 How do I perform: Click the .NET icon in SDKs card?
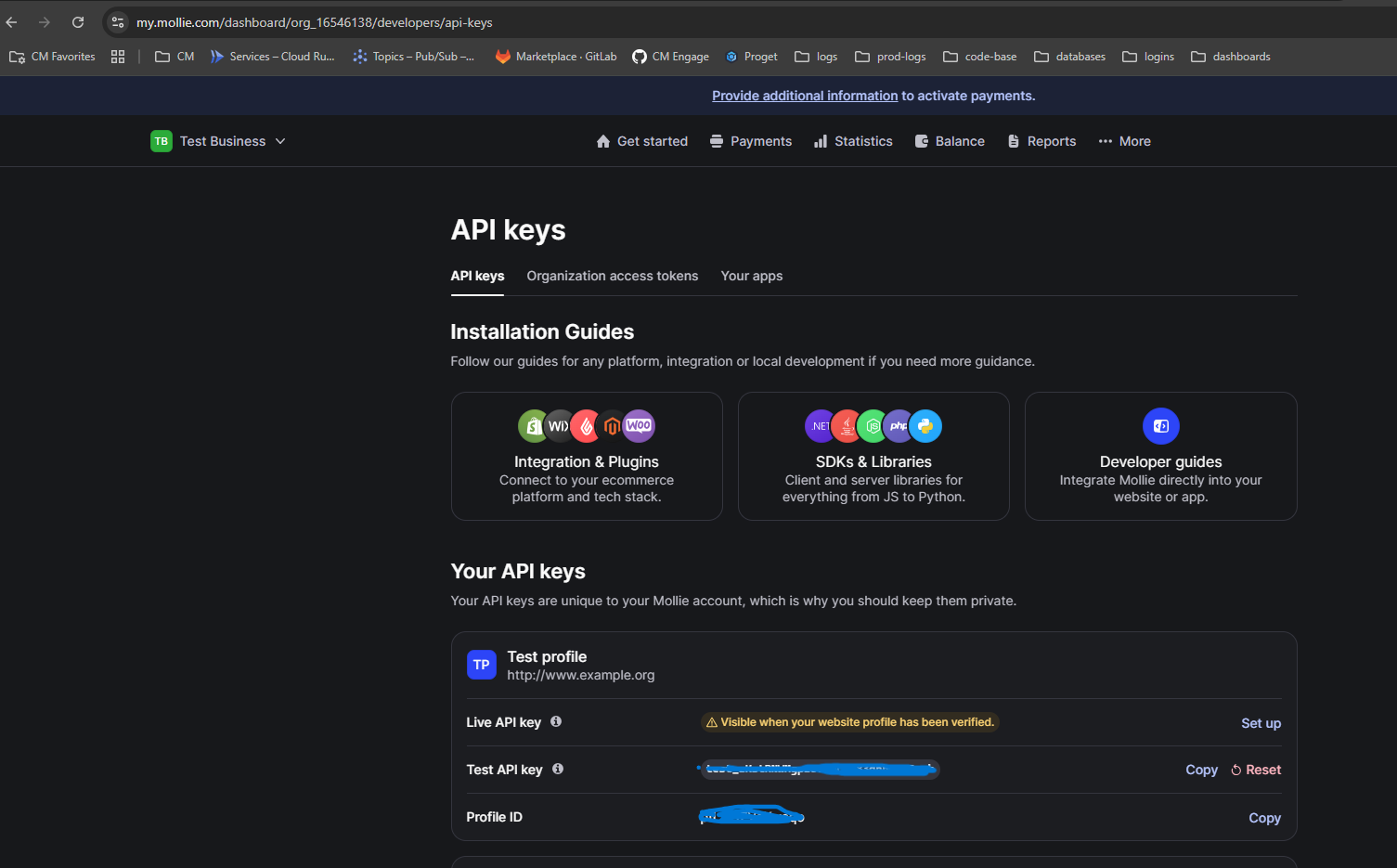point(821,426)
